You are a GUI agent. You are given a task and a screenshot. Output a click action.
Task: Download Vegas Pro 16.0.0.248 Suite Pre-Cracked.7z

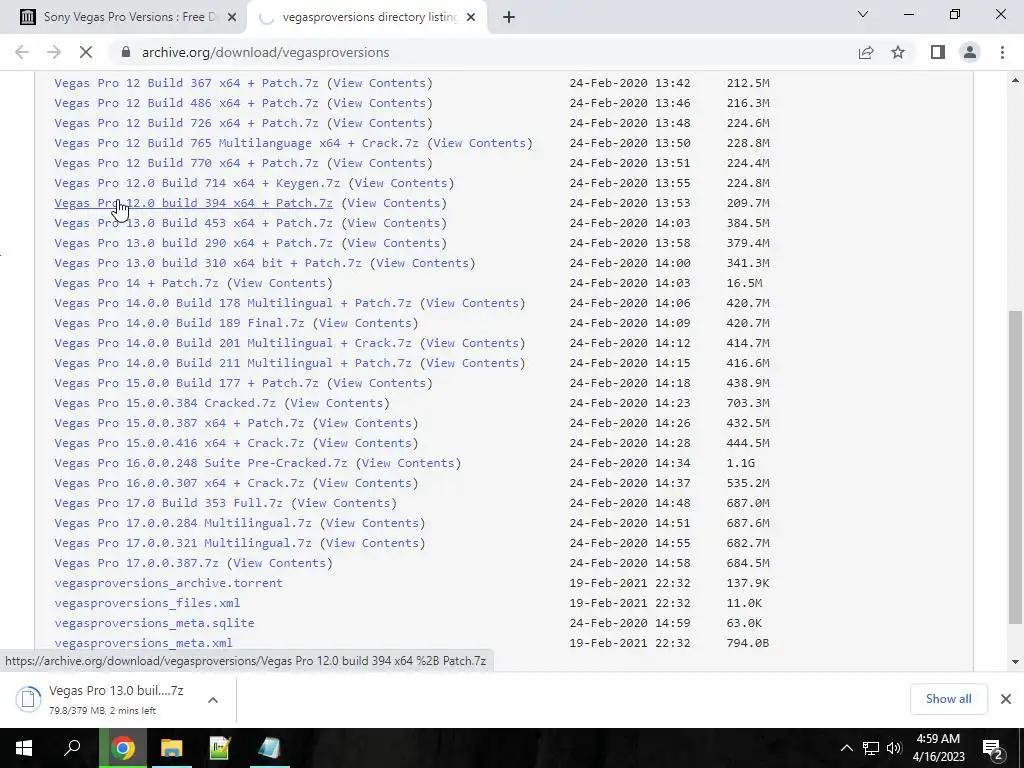click(200, 463)
